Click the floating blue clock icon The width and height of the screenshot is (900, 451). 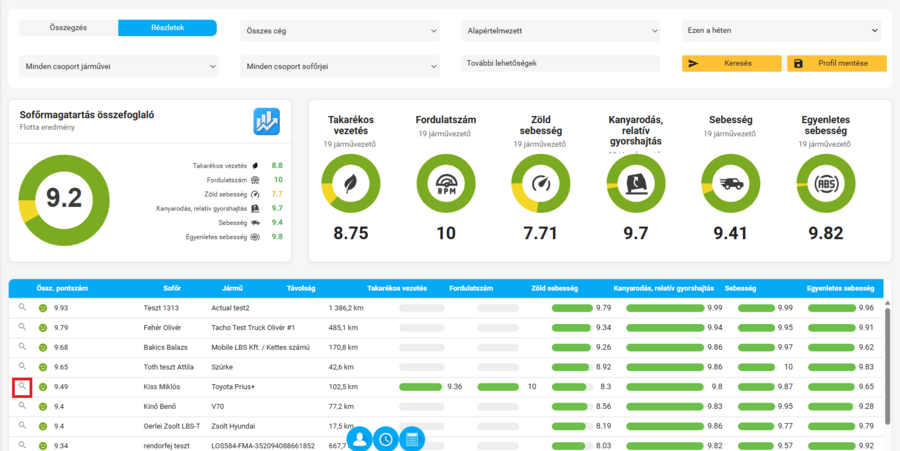pos(386,440)
